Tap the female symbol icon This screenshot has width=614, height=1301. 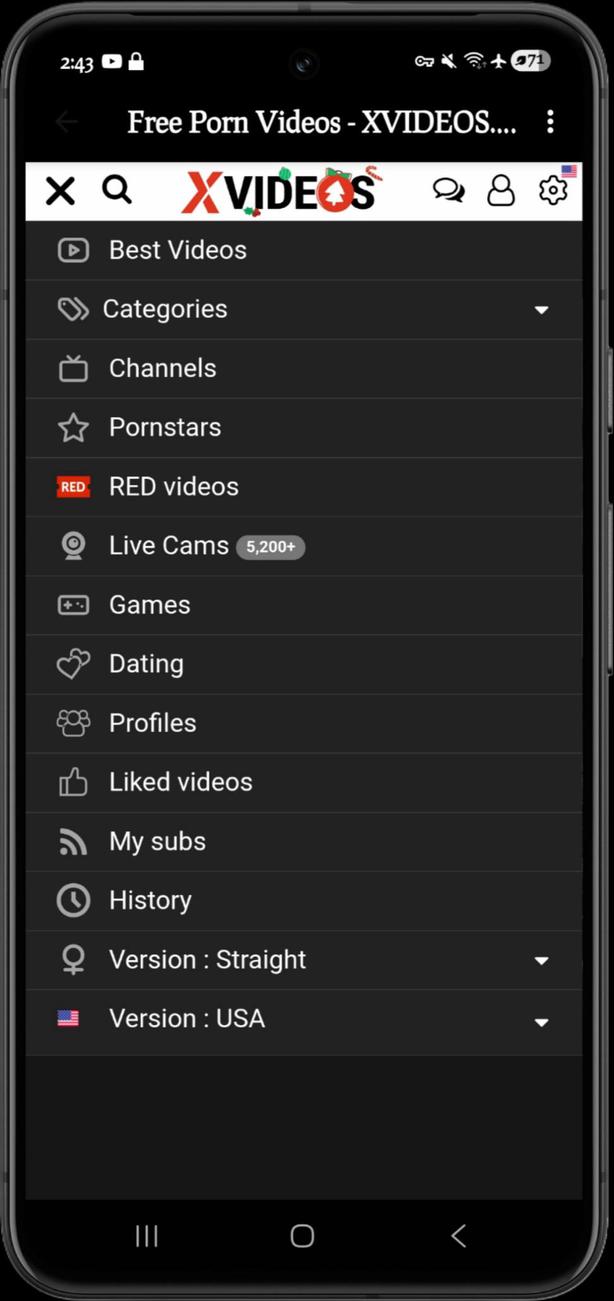[73, 960]
